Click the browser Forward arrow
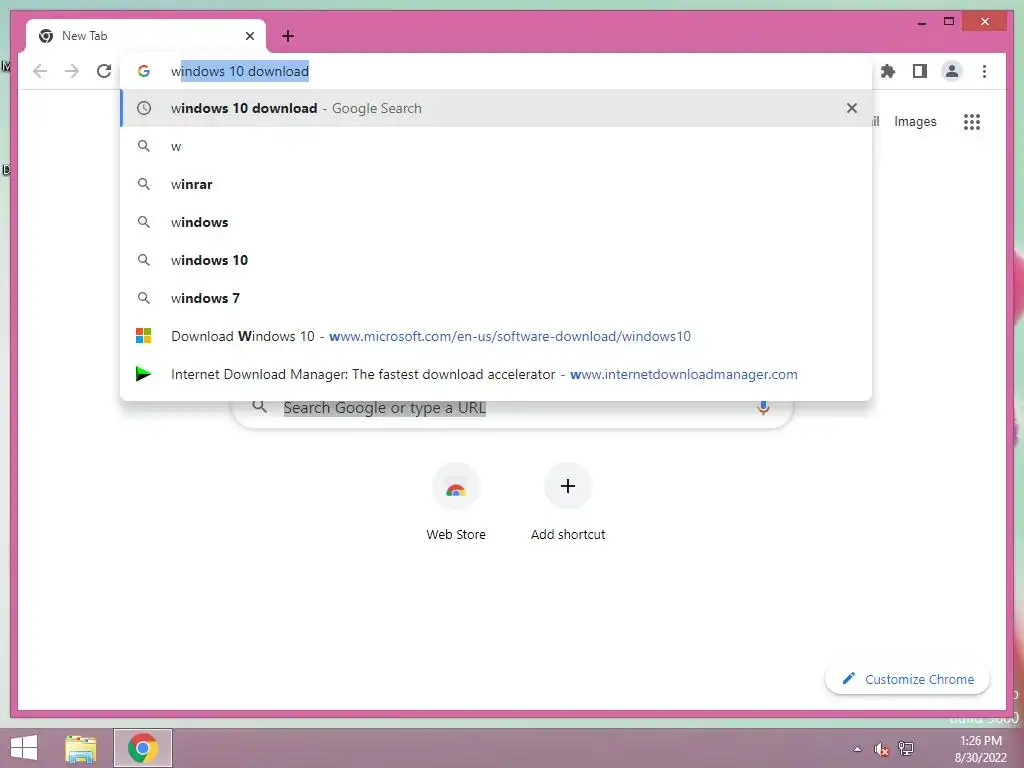This screenshot has height=768, width=1024. pyautogui.click(x=72, y=71)
